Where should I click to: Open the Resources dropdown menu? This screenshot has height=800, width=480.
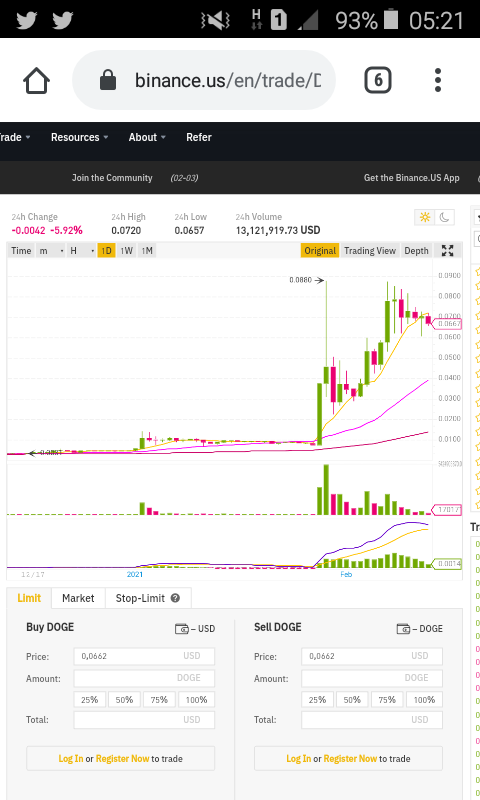tap(80, 137)
